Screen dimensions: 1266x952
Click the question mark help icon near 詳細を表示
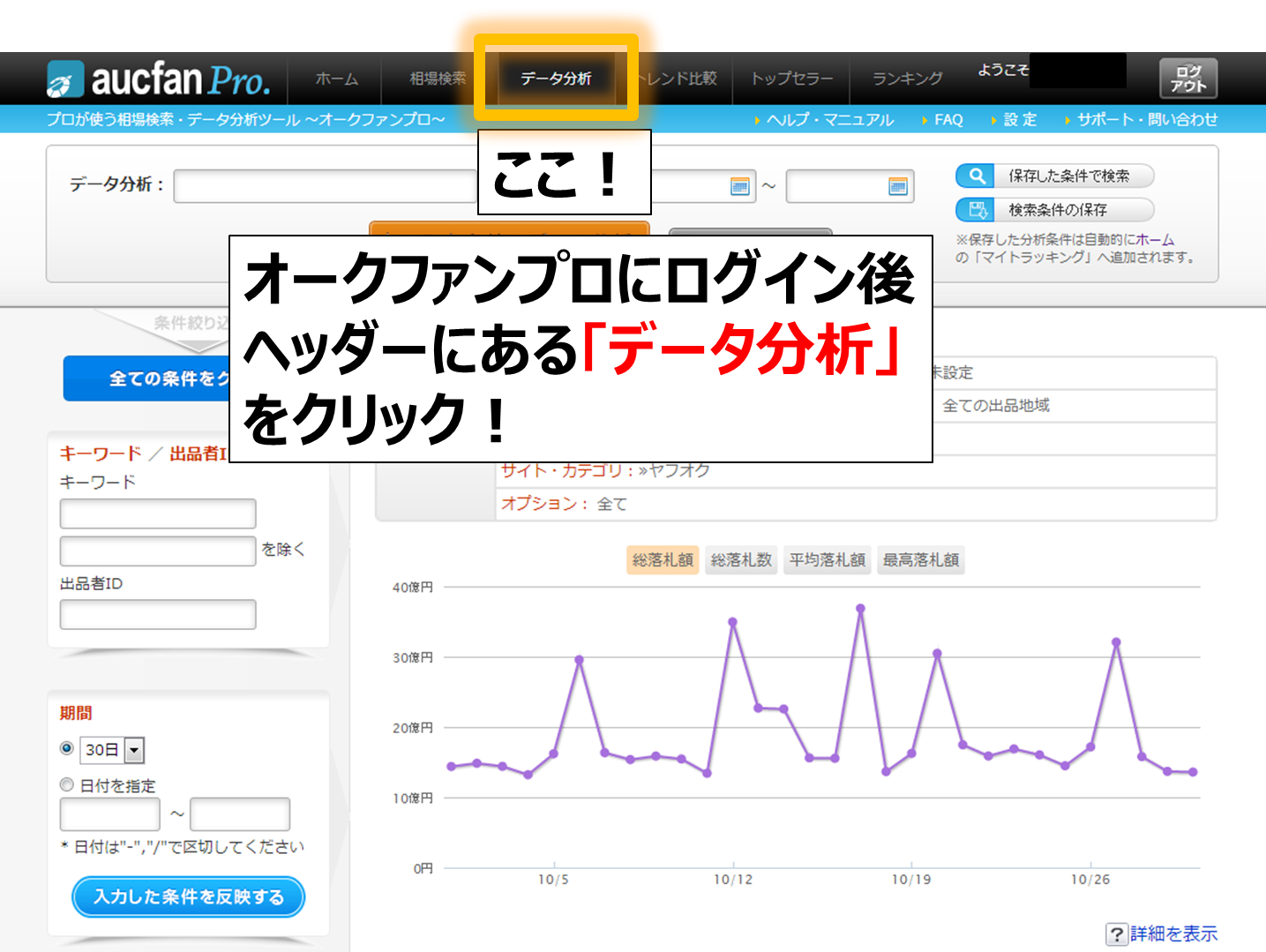(x=1116, y=934)
